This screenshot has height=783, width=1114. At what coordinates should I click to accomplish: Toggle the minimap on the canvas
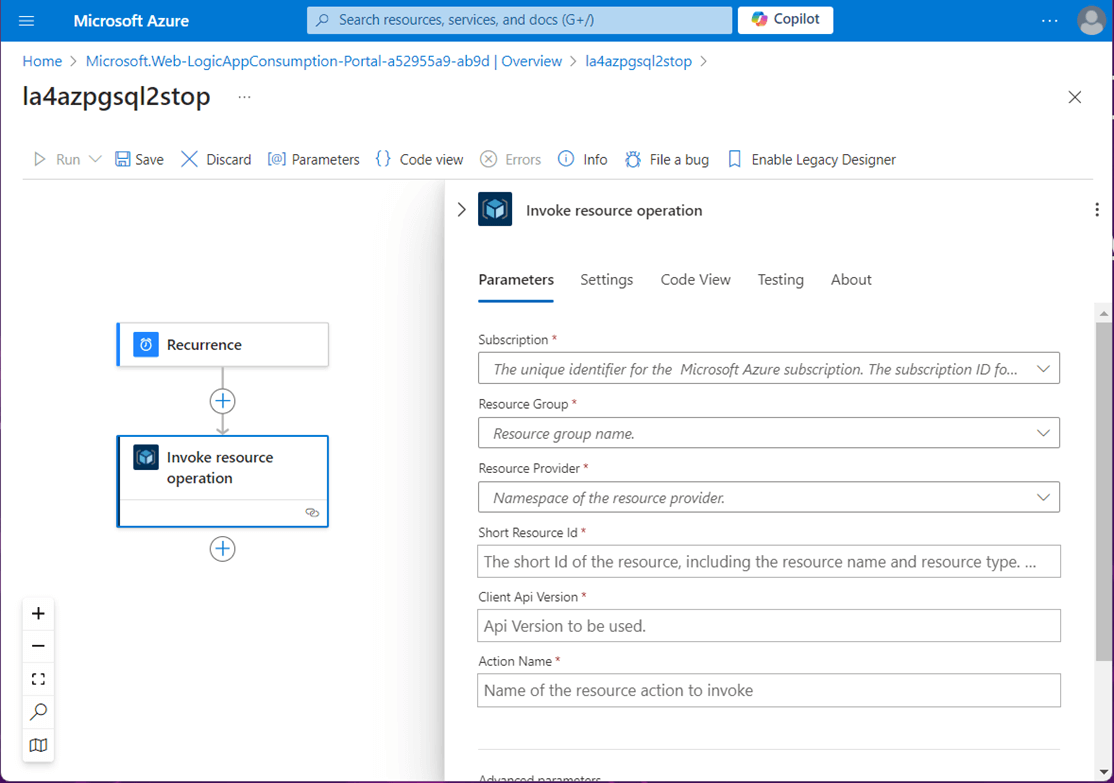coord(38,745)
